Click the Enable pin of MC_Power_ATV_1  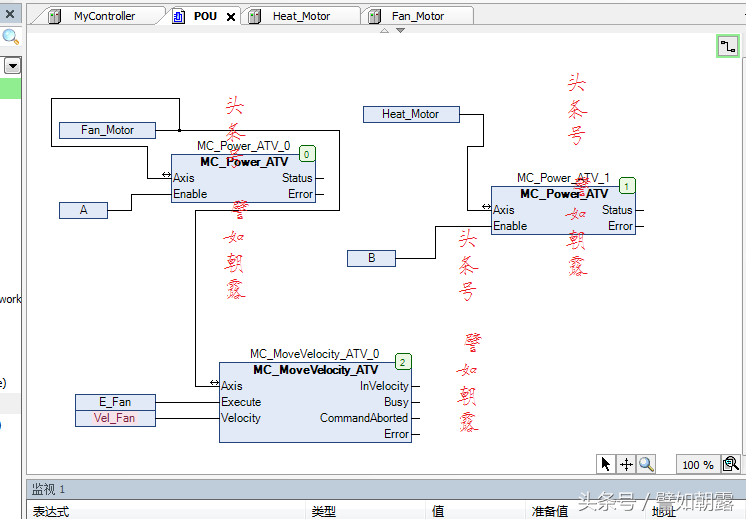click(510, 226)
